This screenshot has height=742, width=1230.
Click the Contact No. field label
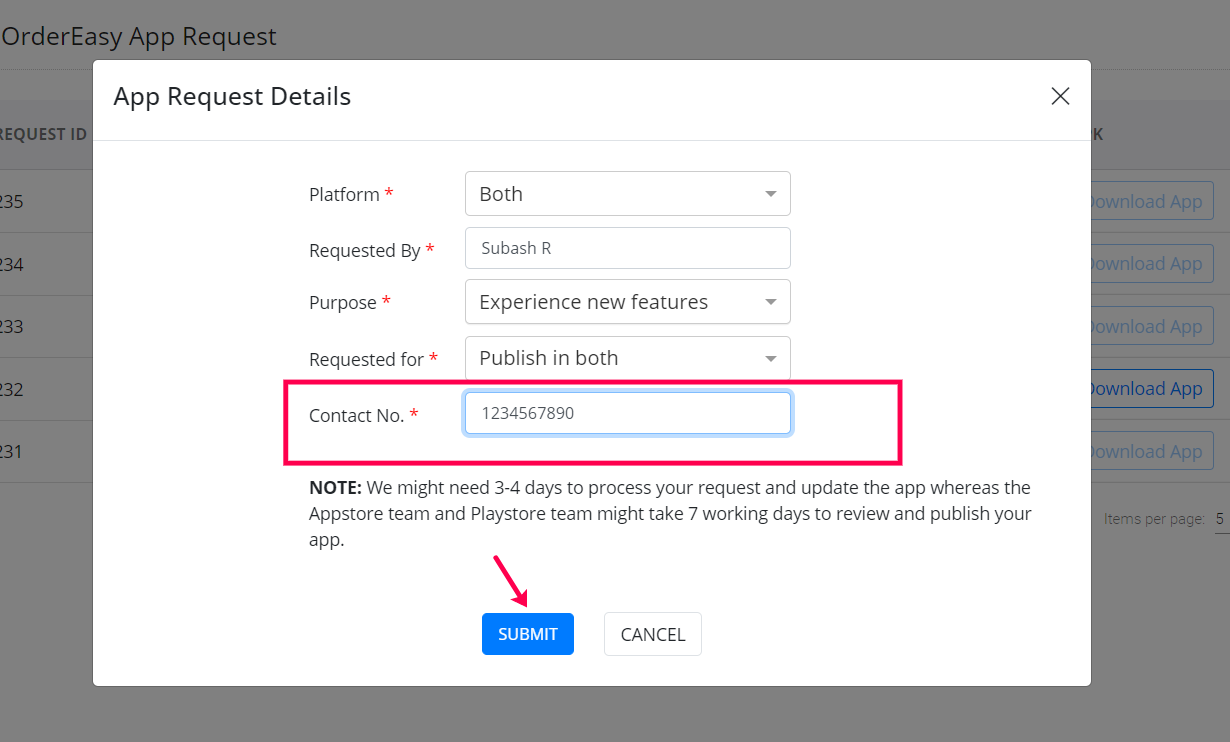(356, 416)
